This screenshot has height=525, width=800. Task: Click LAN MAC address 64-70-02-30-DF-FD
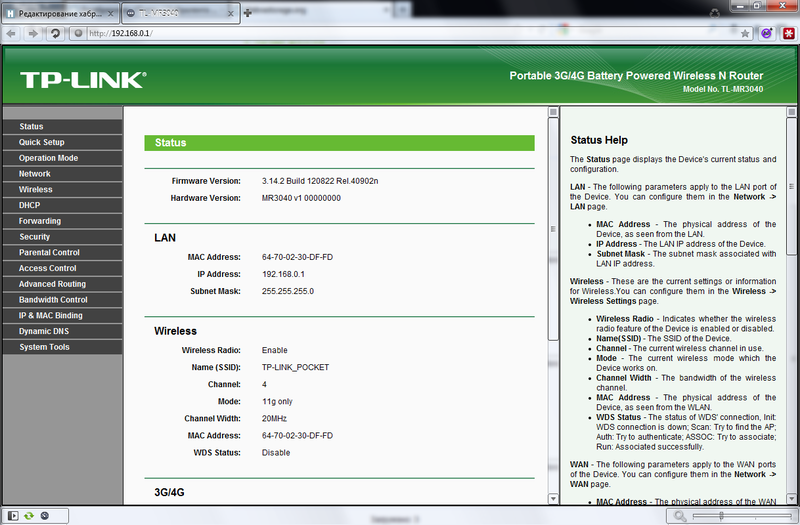[x=297, y=257]
